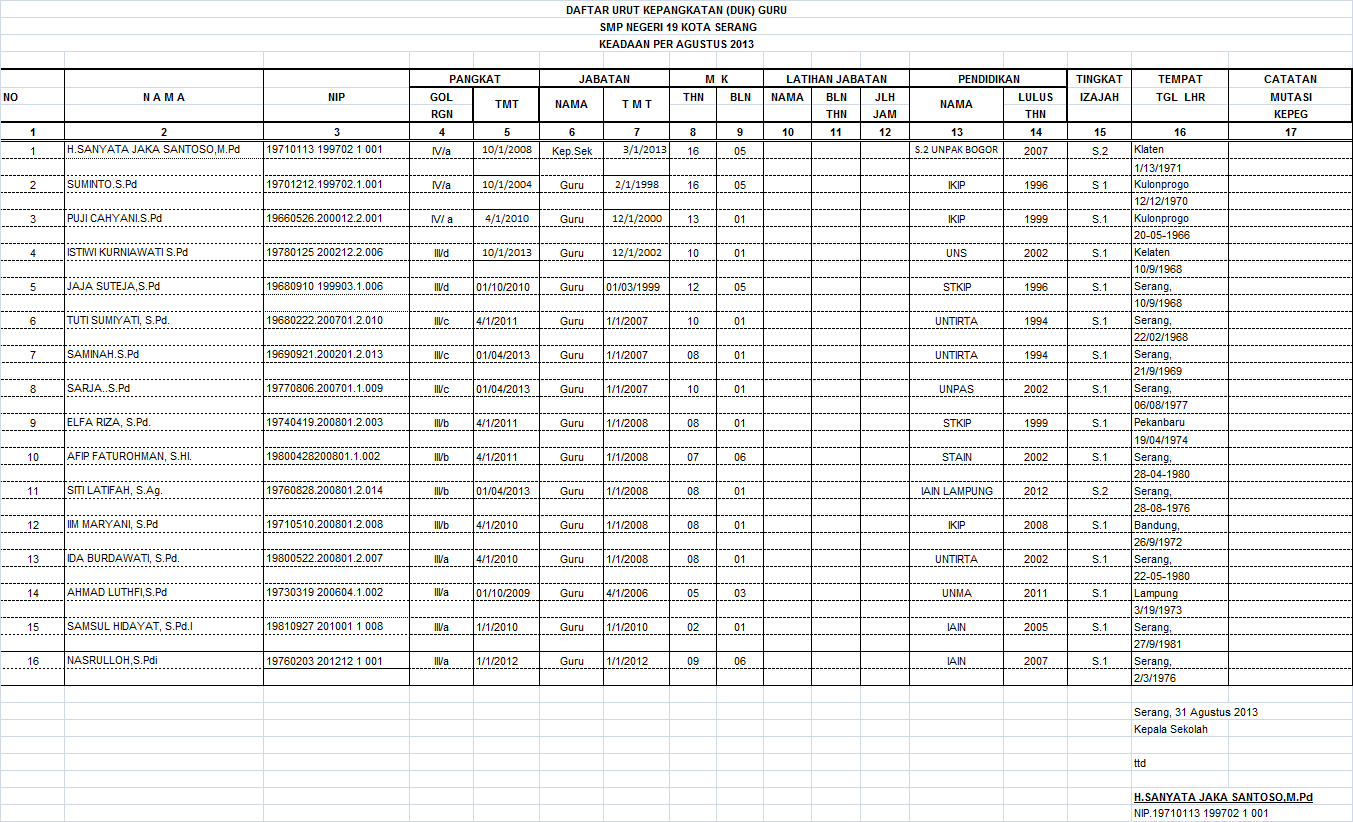Click the ttd signature cell

coord(1140,763)
